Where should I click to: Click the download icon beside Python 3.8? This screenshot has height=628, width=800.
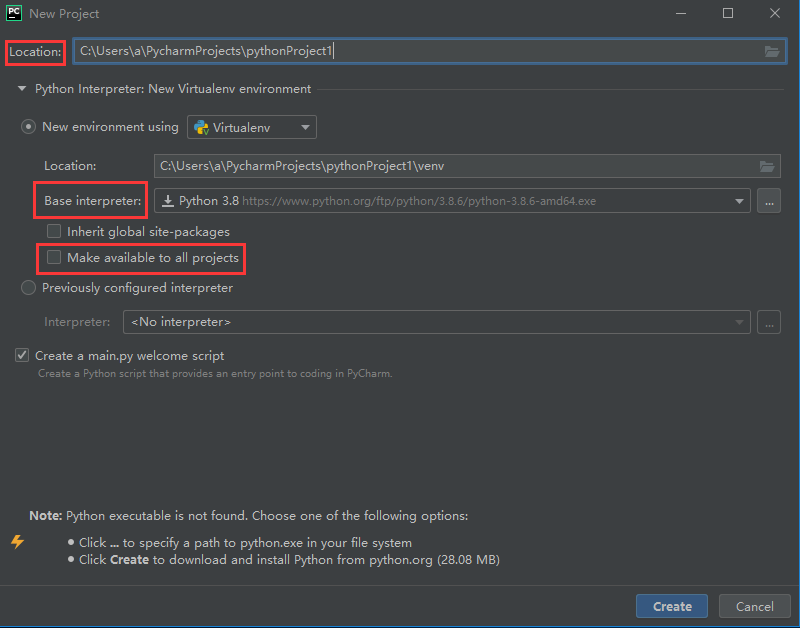167,201
